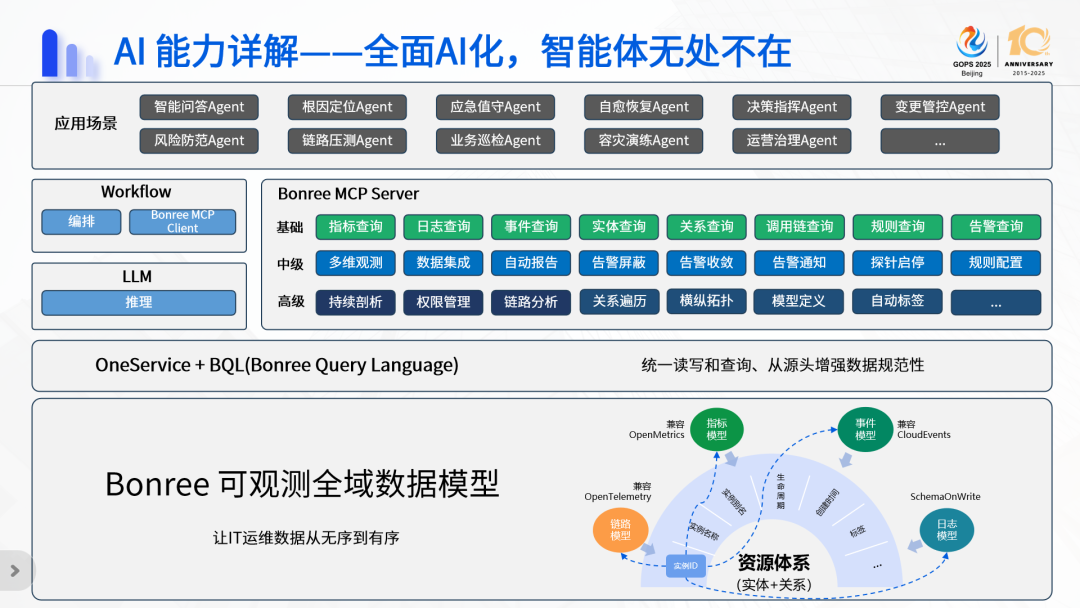Click the blue 自动报告 box
Image resolution: width=1080 pixels, height=608 pixels.
coord(530,262)
